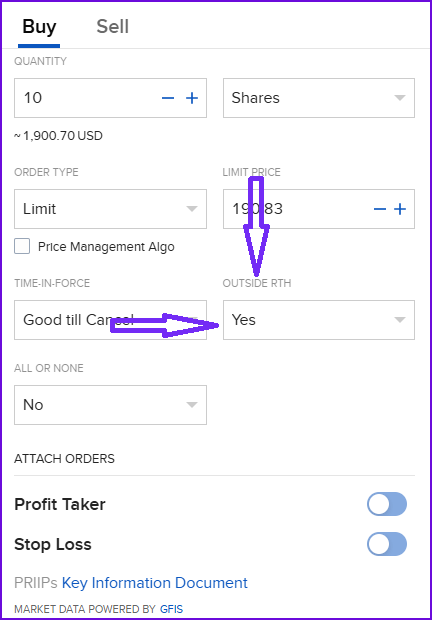Toggle the Stop Loss switch
The height and width of the screenshot is (620, 432).
pos(387,544)
